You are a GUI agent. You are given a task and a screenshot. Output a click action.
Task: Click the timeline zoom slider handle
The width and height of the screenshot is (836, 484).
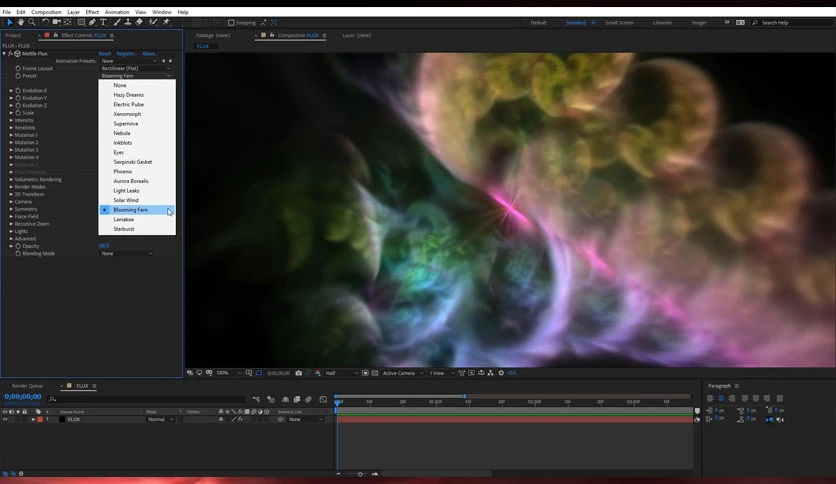[360, 474]
